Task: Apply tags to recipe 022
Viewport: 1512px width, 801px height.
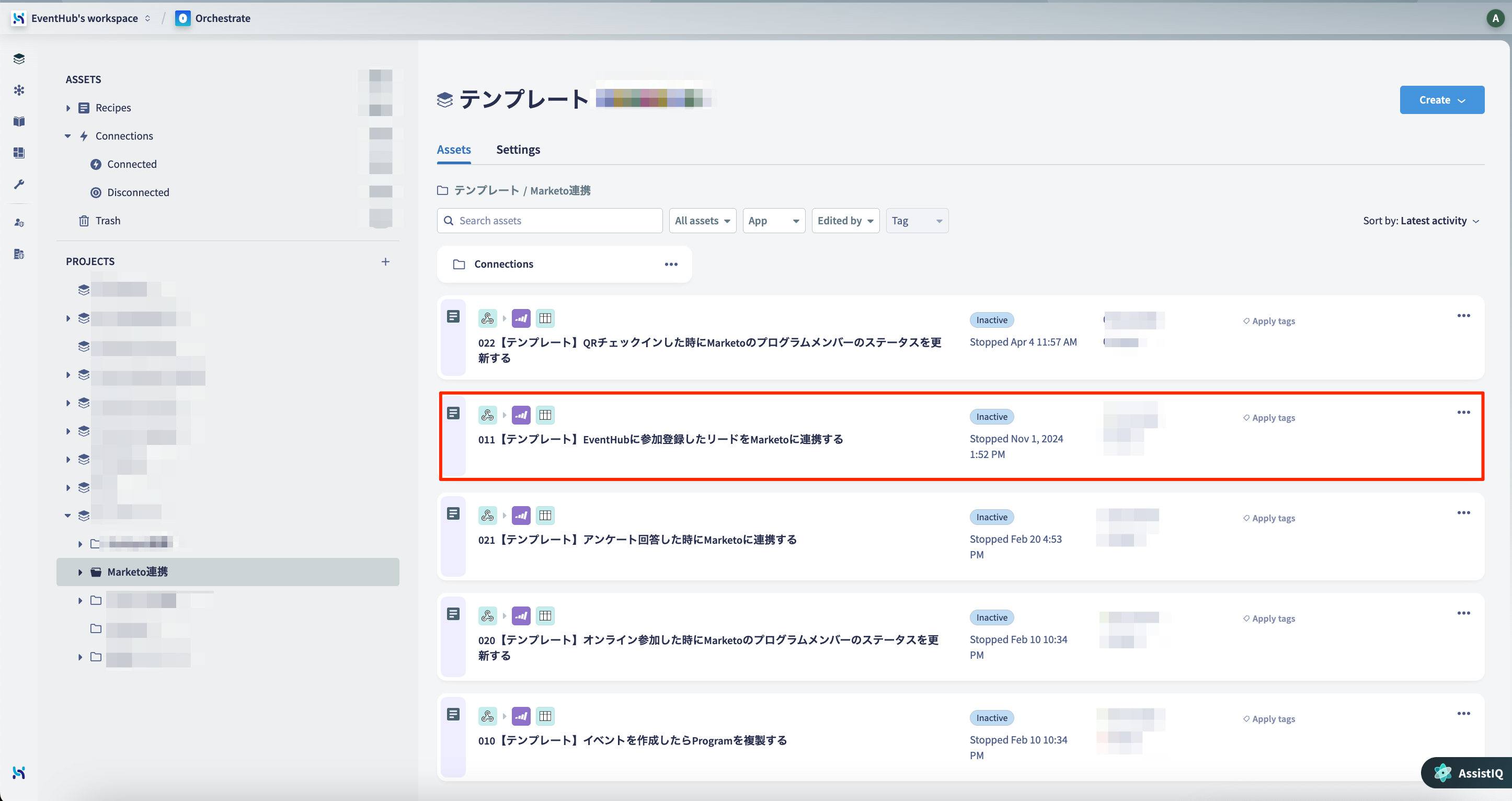Action: pos(1268,321)
